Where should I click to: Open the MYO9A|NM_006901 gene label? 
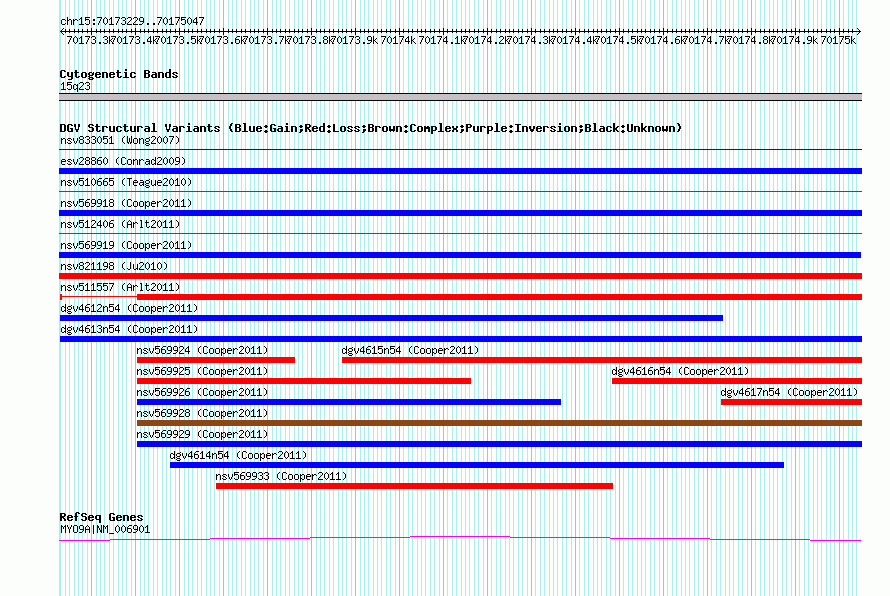[105, 529]
